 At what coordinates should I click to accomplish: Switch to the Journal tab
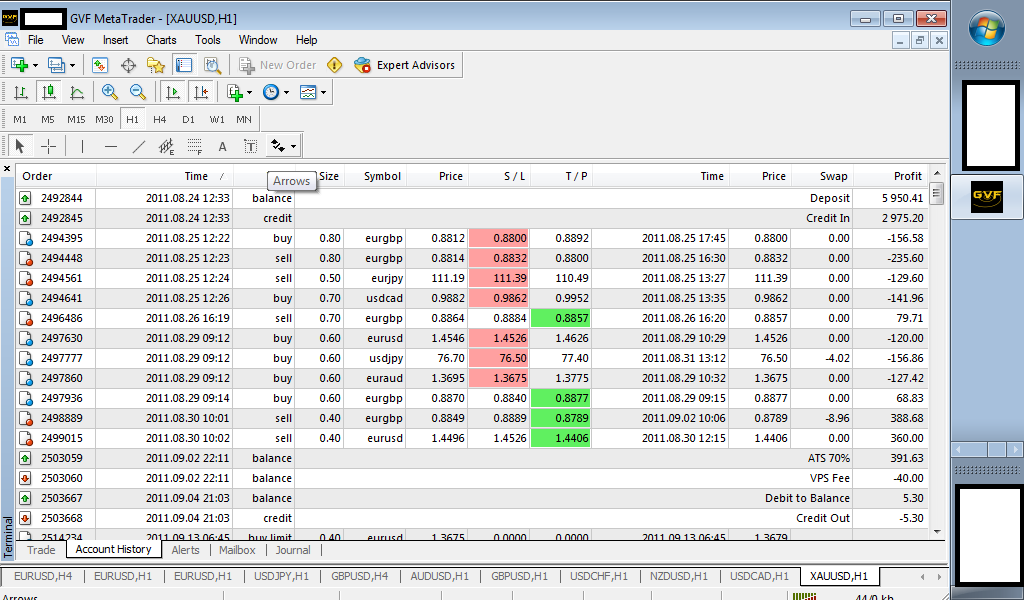293,550
